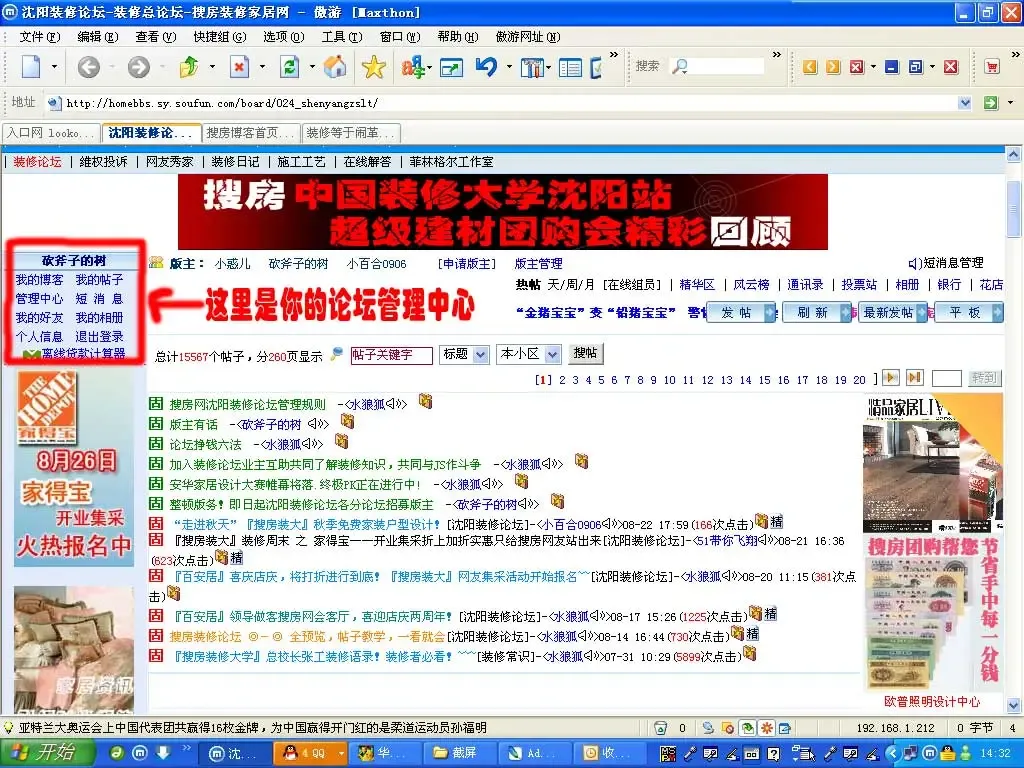Click the magnifier icon before keyword field
1024x768 pixels.
coord(336,354)
